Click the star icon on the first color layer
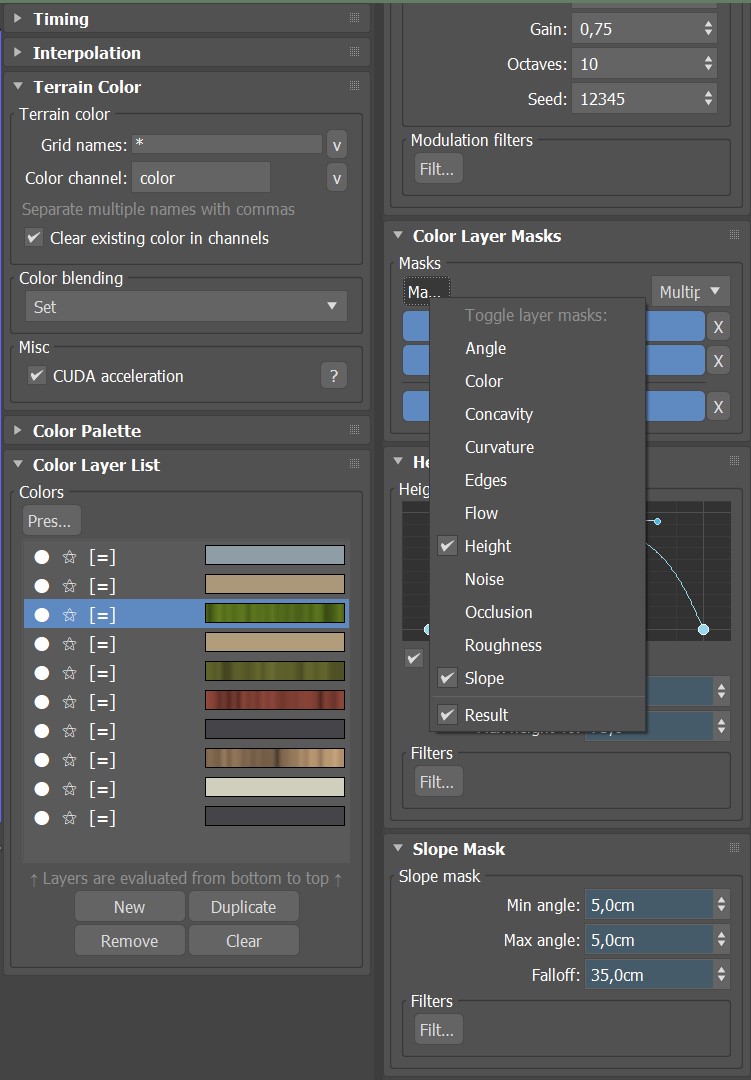The width and height of the screenshot is (751, 1080). click(x=70, y=557)
